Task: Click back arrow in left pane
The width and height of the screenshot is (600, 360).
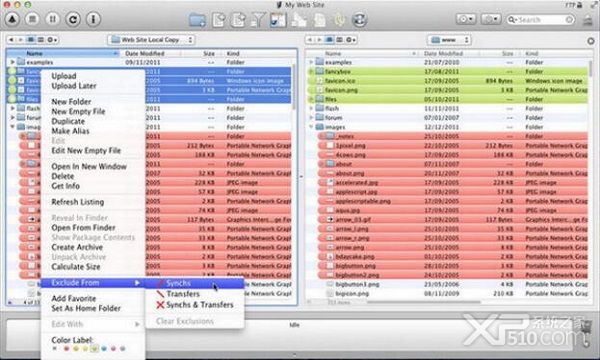Action: pos(11,39)
